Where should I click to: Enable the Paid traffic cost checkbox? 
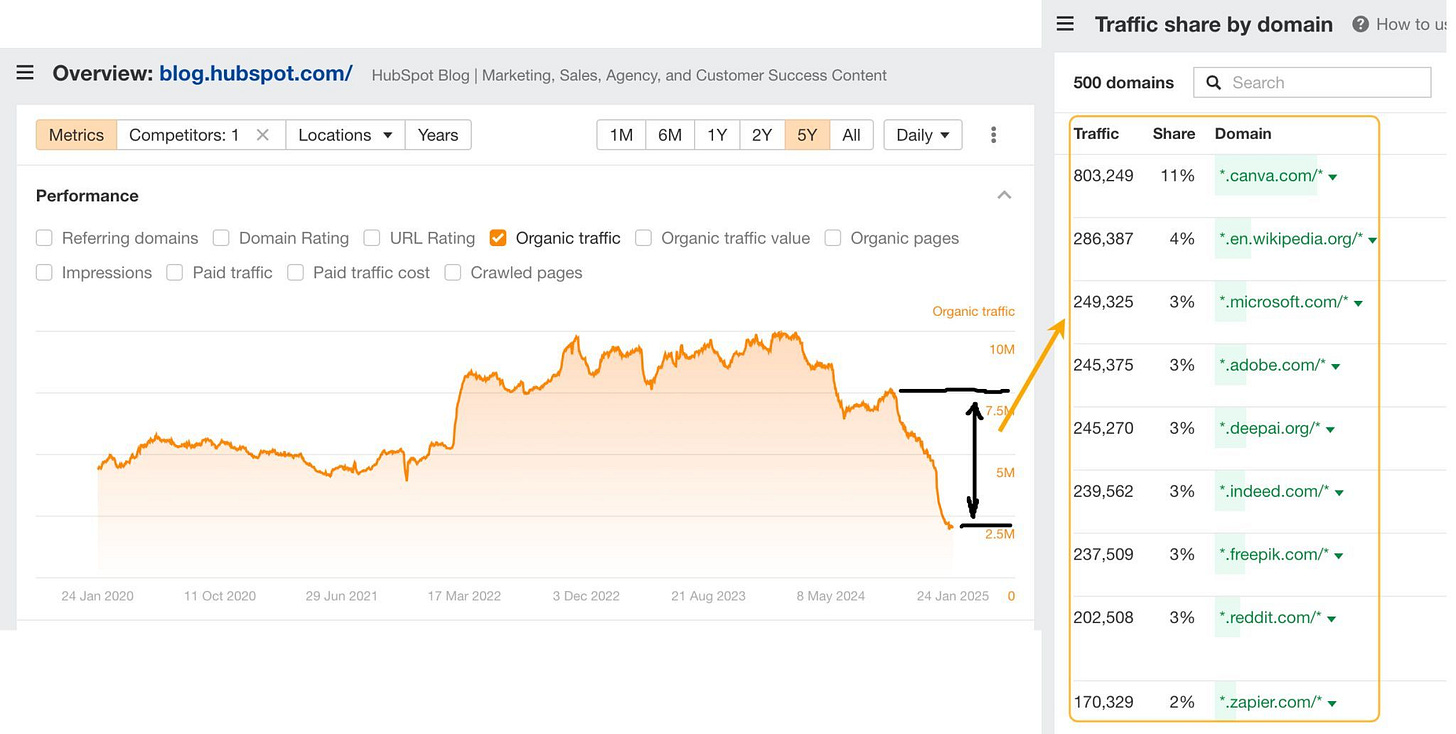[295, 272]
